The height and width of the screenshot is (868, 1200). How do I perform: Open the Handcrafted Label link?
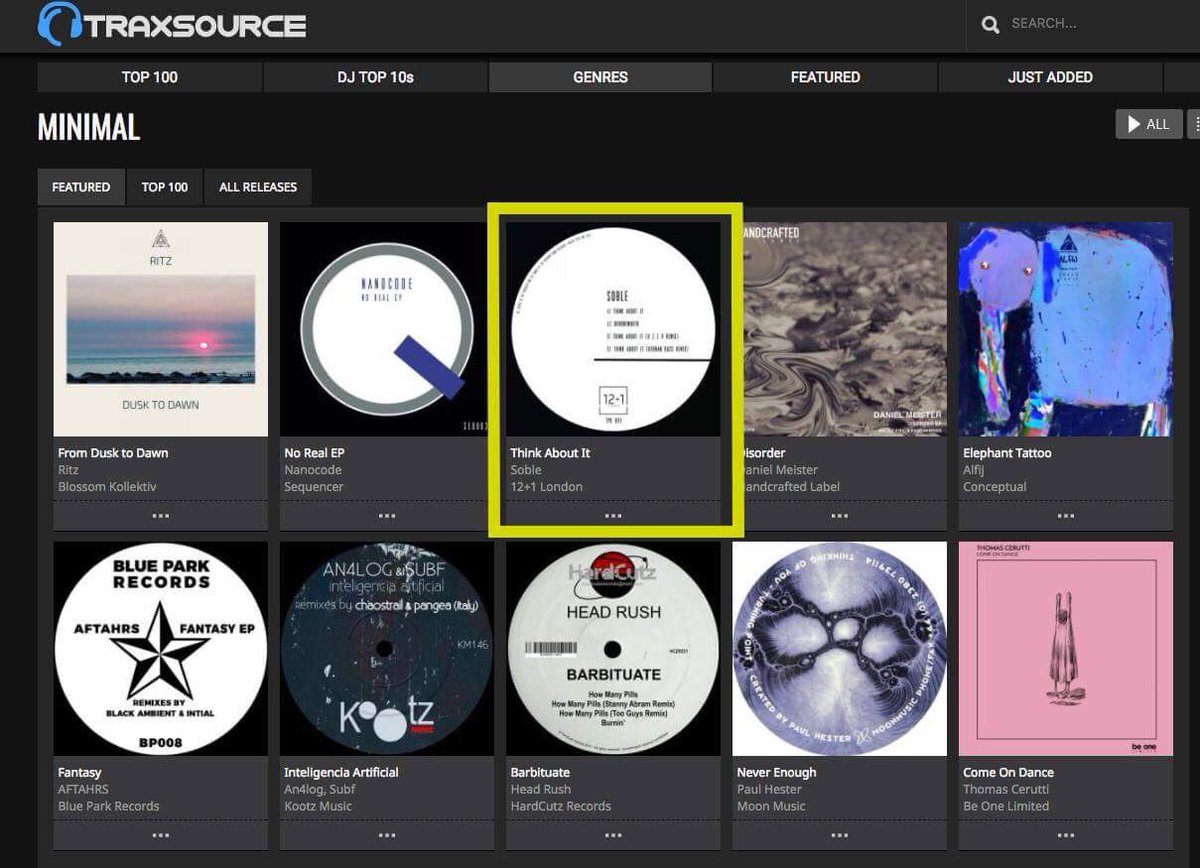[x=792, y=487]
